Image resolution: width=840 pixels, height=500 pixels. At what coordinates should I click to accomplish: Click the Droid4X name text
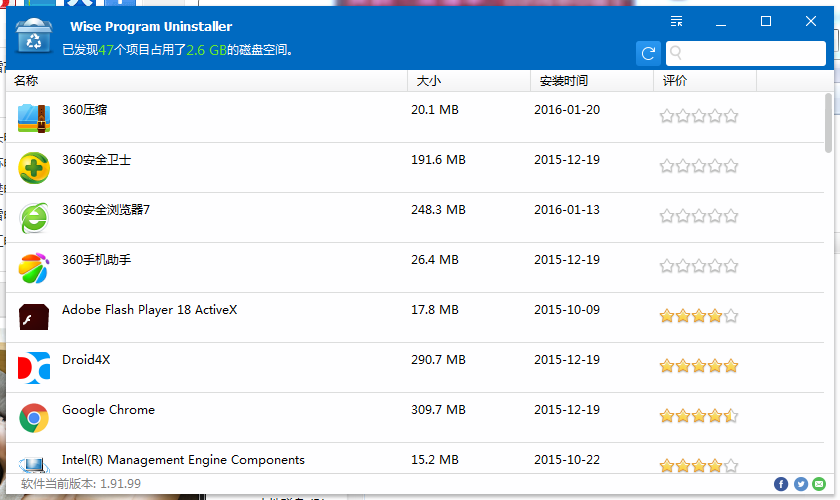[86, 360]
